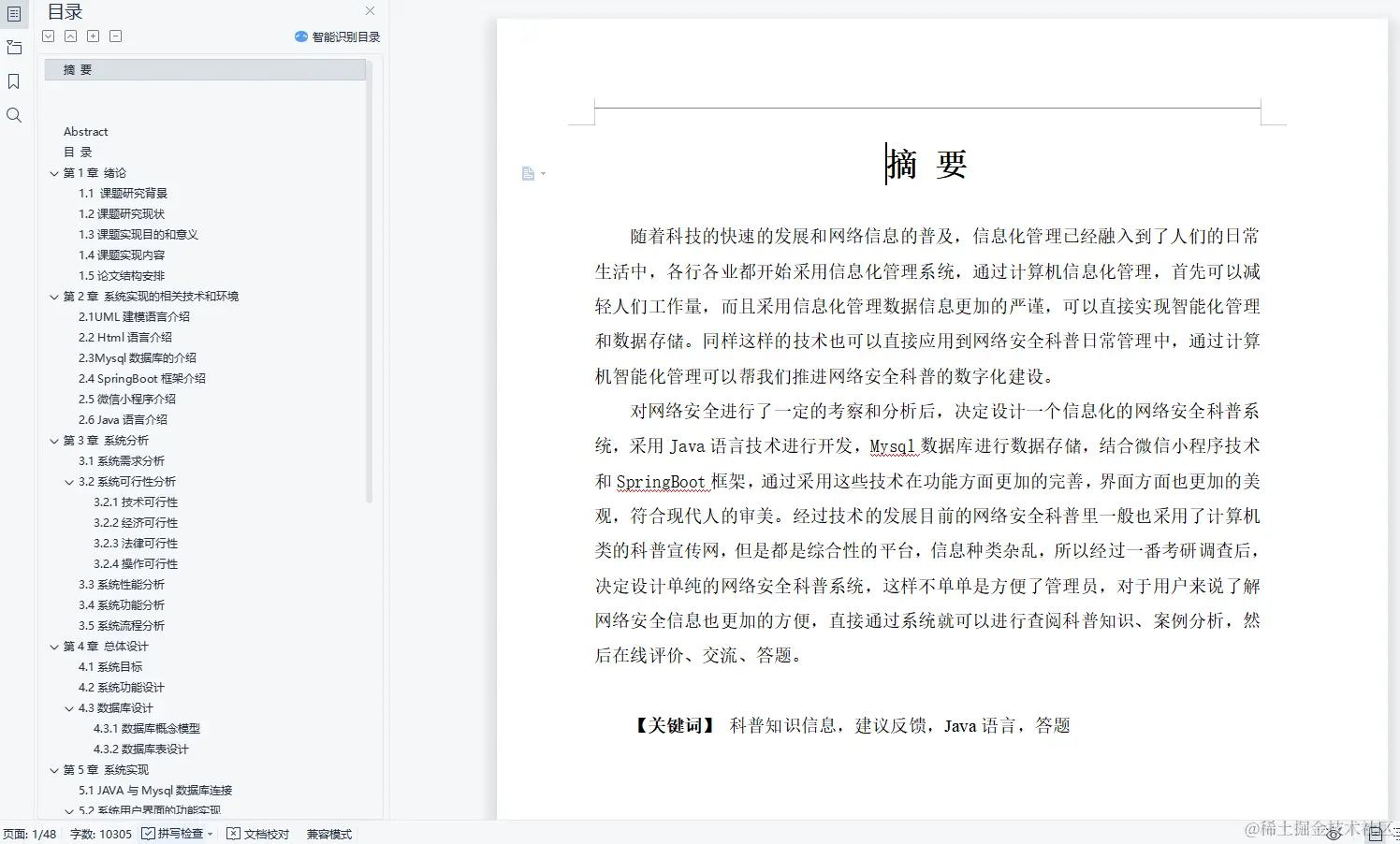Open the 拼写检查 dropdown arrow
The image size is (1400, 844).
(211, 834)
